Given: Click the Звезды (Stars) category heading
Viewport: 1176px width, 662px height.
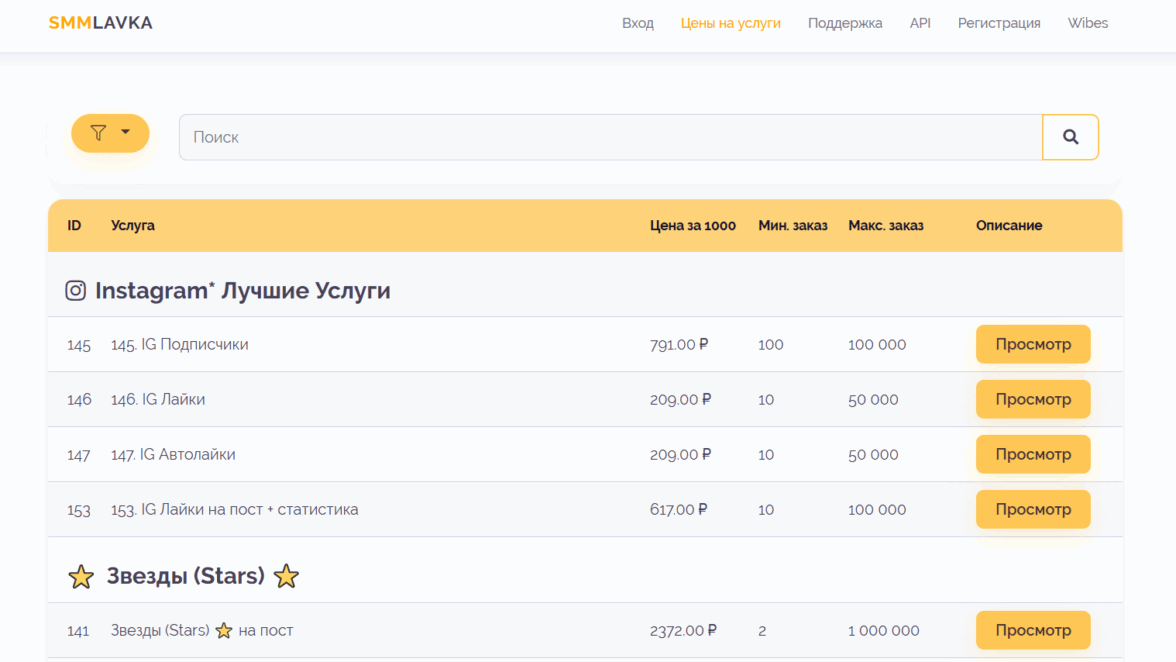Looking at the screenshot, I should tap(185, 576).
